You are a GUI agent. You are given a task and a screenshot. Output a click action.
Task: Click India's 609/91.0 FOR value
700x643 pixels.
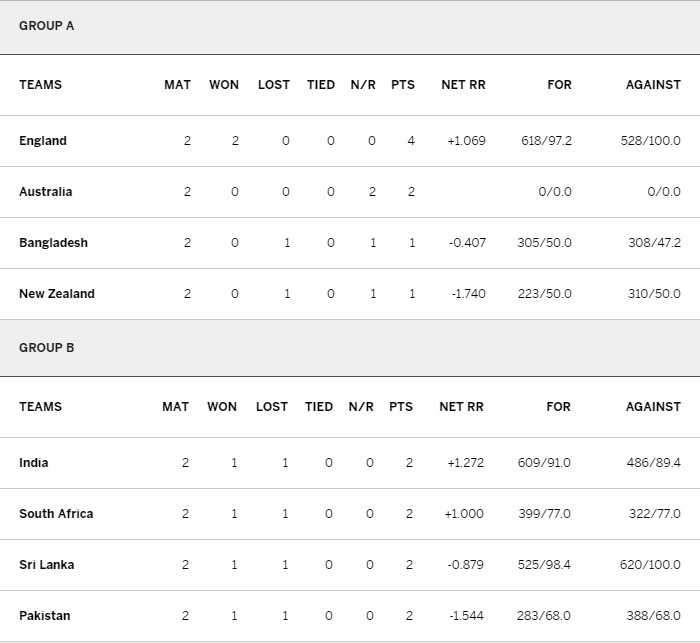[x=546, y=463]
